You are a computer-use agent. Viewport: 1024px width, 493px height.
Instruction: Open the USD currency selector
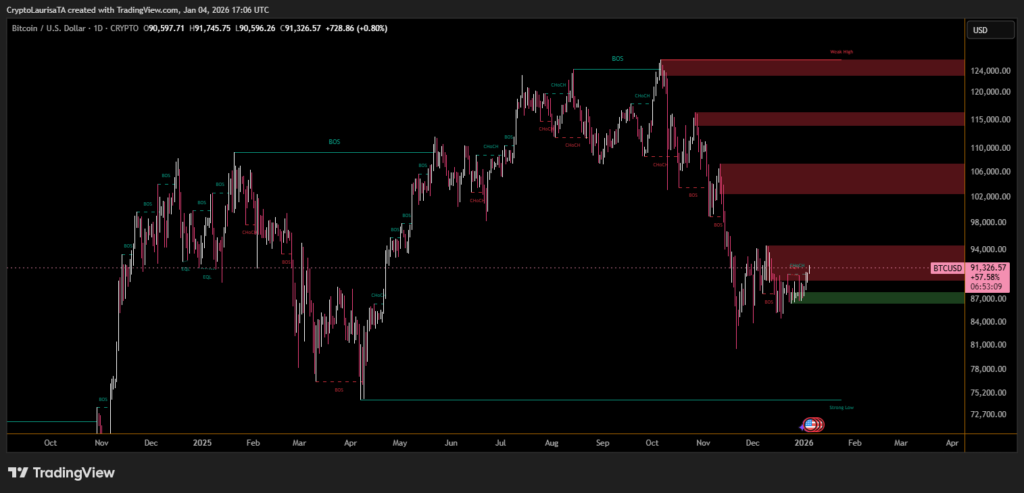click(980, 30)
